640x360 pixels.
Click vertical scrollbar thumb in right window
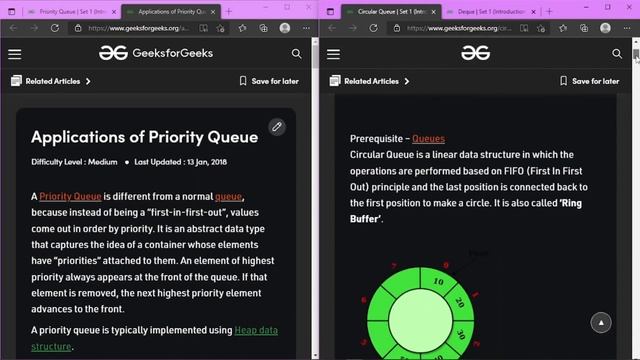tap(636, 54)
